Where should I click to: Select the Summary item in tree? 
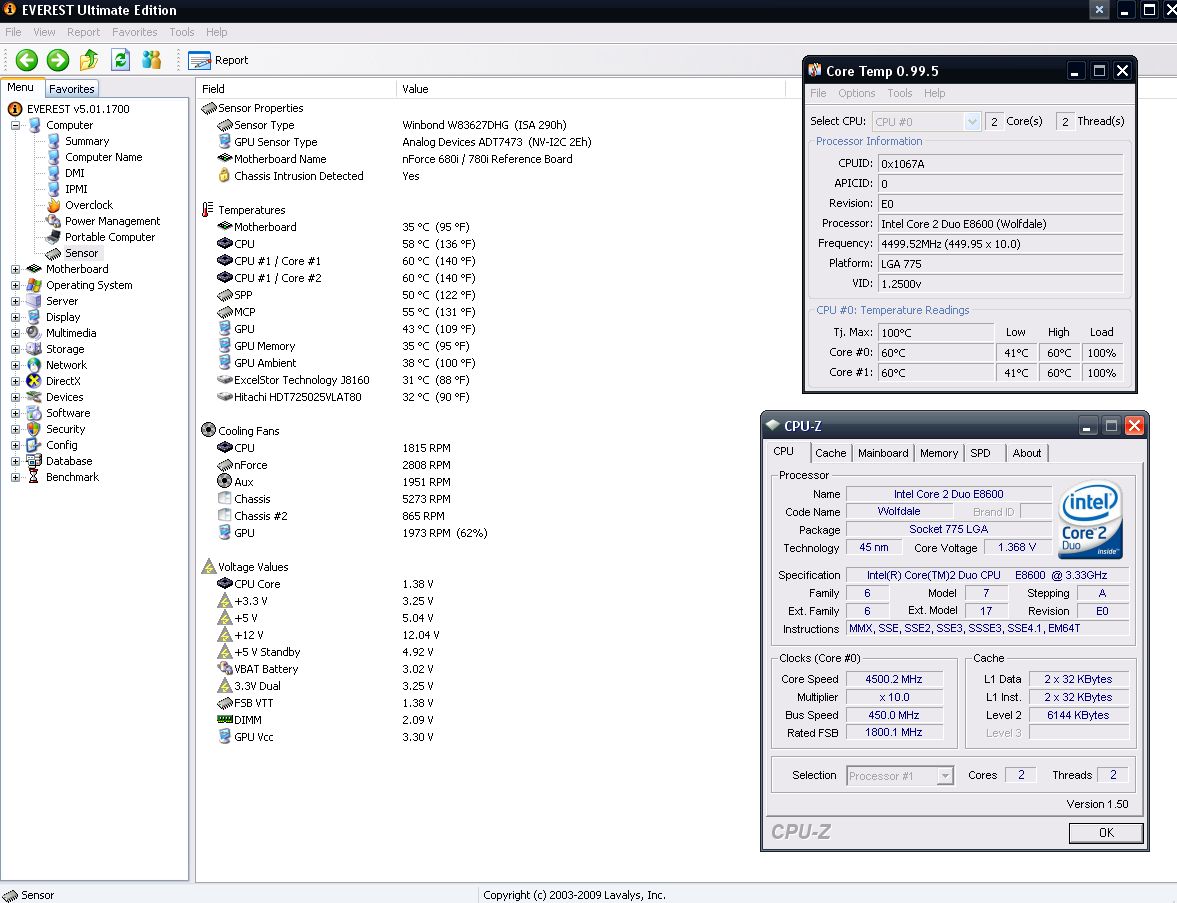(x=87, y=141)
